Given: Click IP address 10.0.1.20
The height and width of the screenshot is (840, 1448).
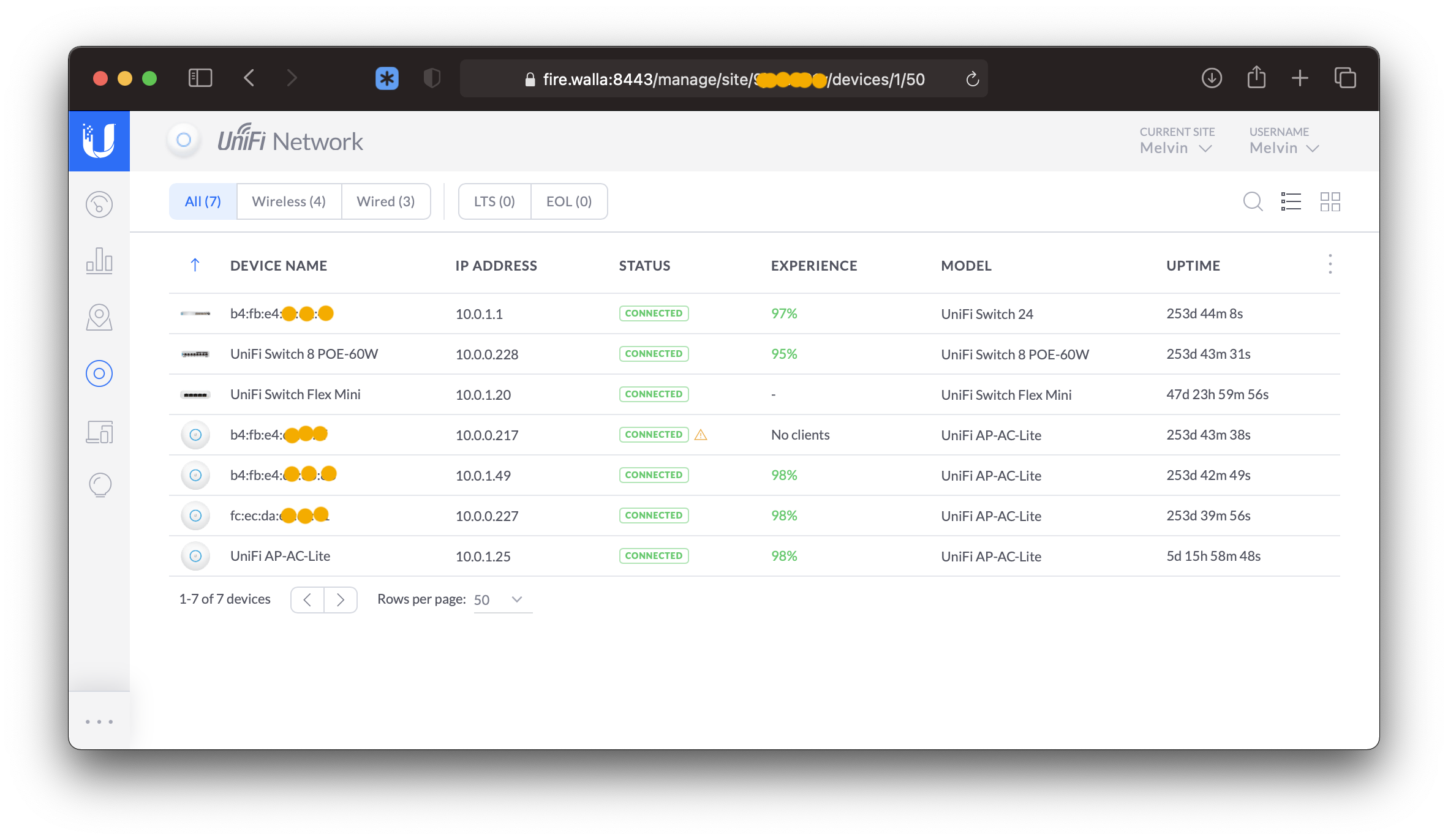Looking at the screenshot, I should [x=483, y=395].
